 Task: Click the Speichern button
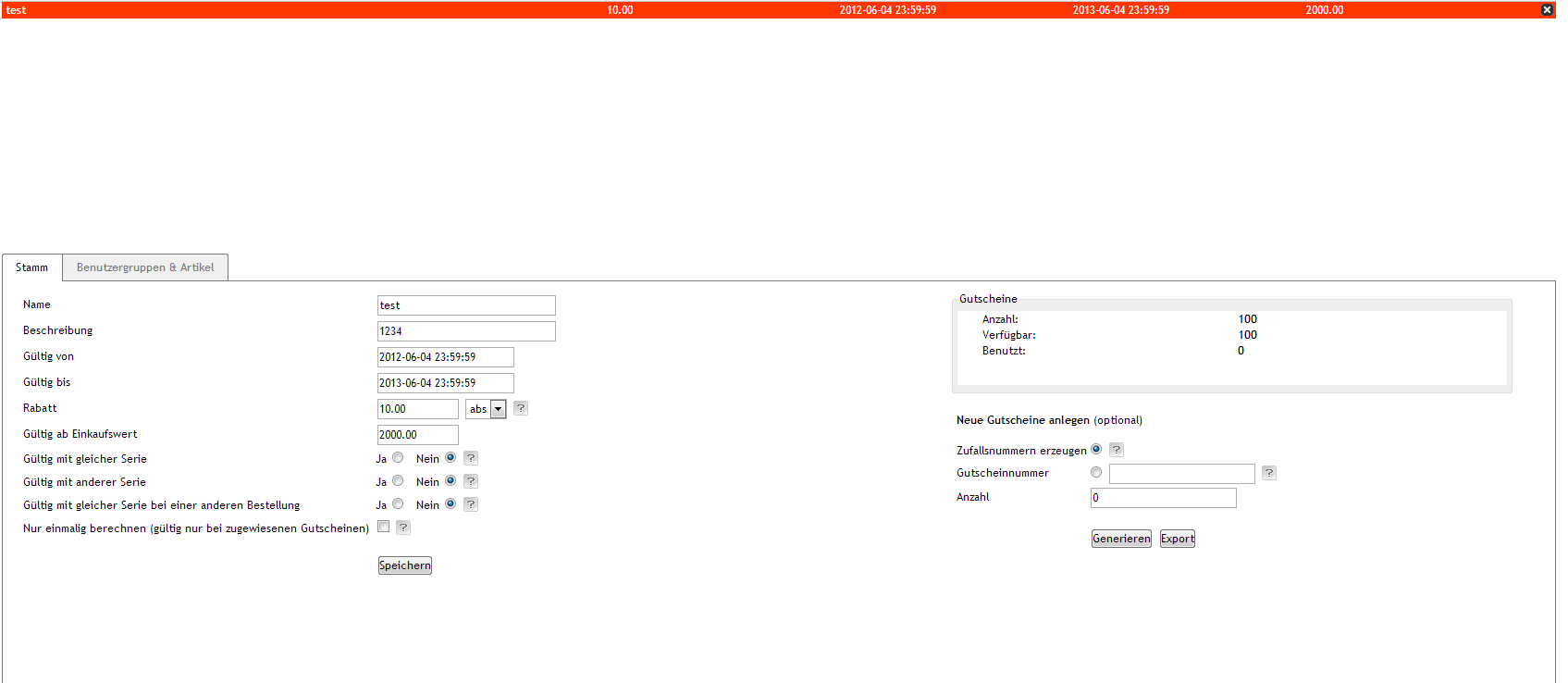[405, 565]
